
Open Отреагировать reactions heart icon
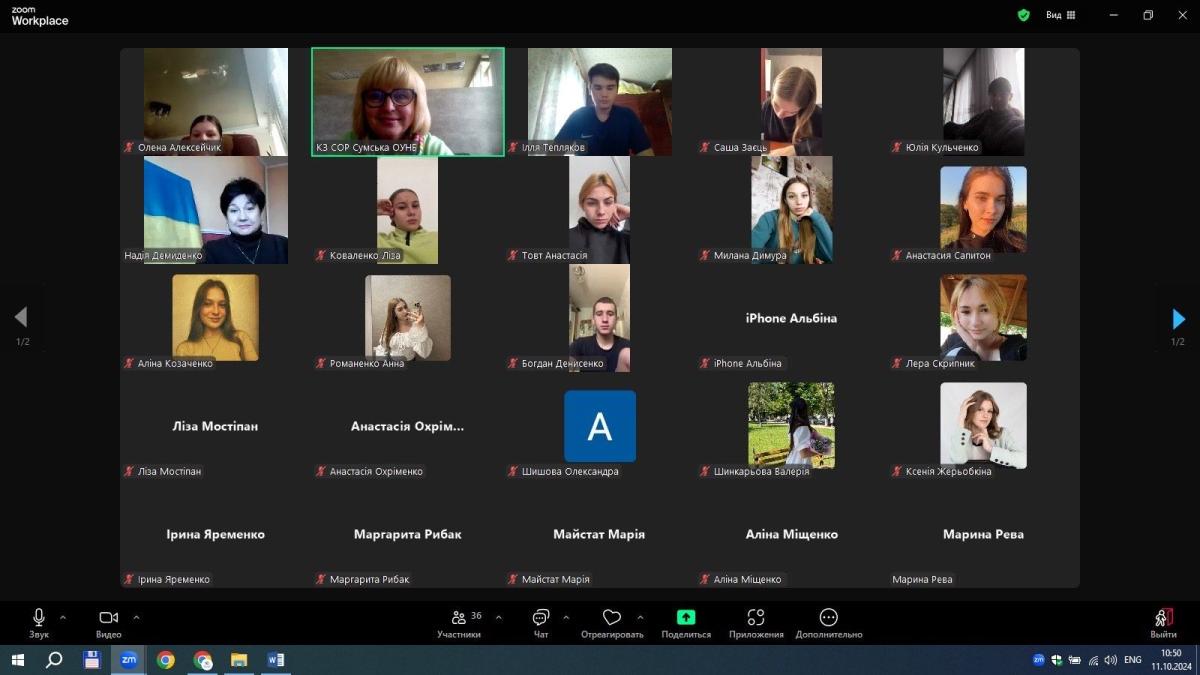tap(612, 618)
